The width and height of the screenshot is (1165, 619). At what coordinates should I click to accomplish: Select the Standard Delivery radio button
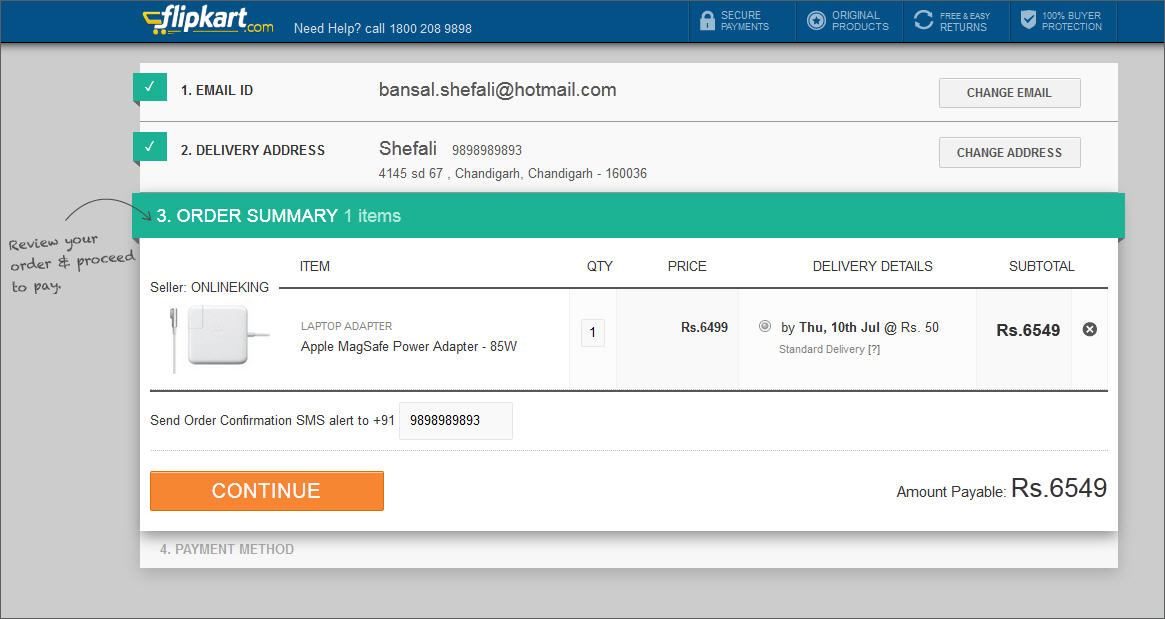point(765,326)
